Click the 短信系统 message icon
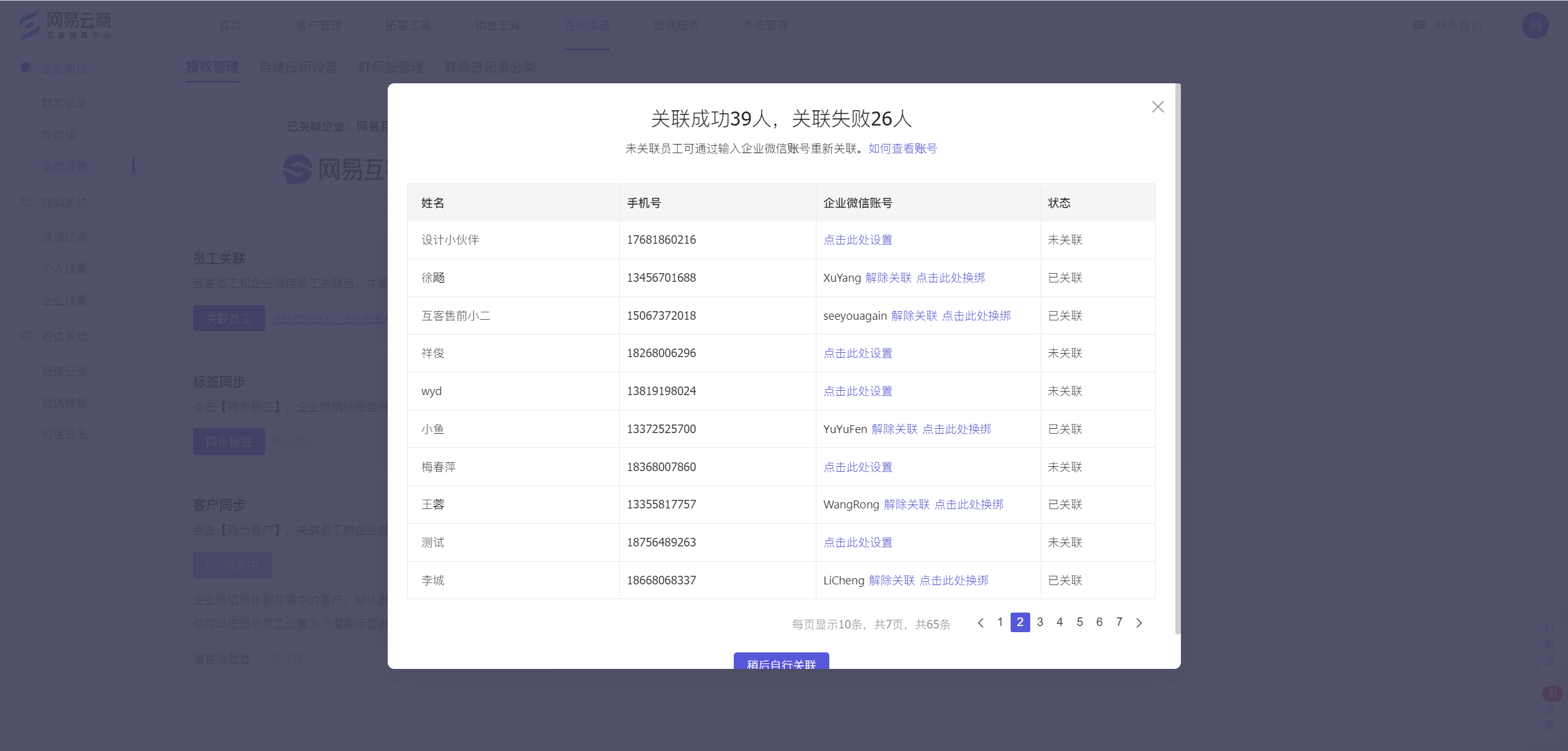Image resolution: width=1568 pixels, height=751 pixels. point(26,336)
